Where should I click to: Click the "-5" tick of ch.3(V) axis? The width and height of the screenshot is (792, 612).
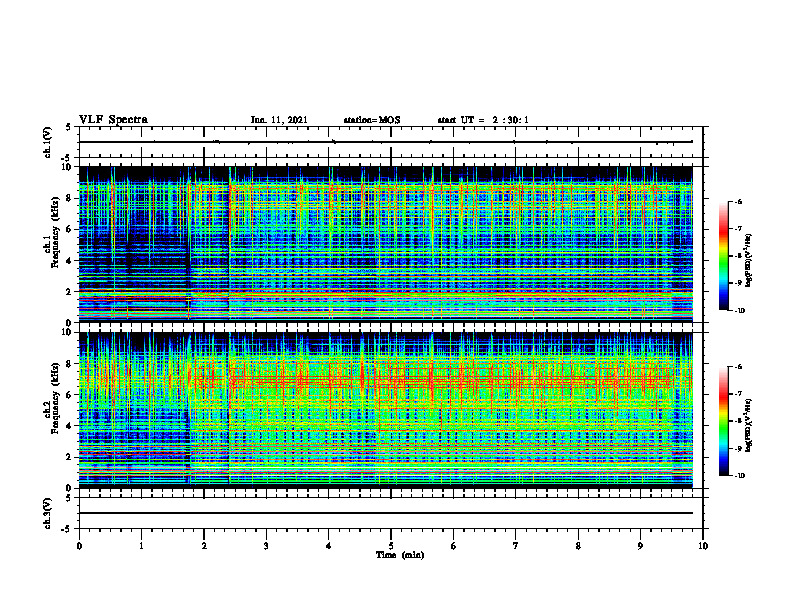[68, 529]
